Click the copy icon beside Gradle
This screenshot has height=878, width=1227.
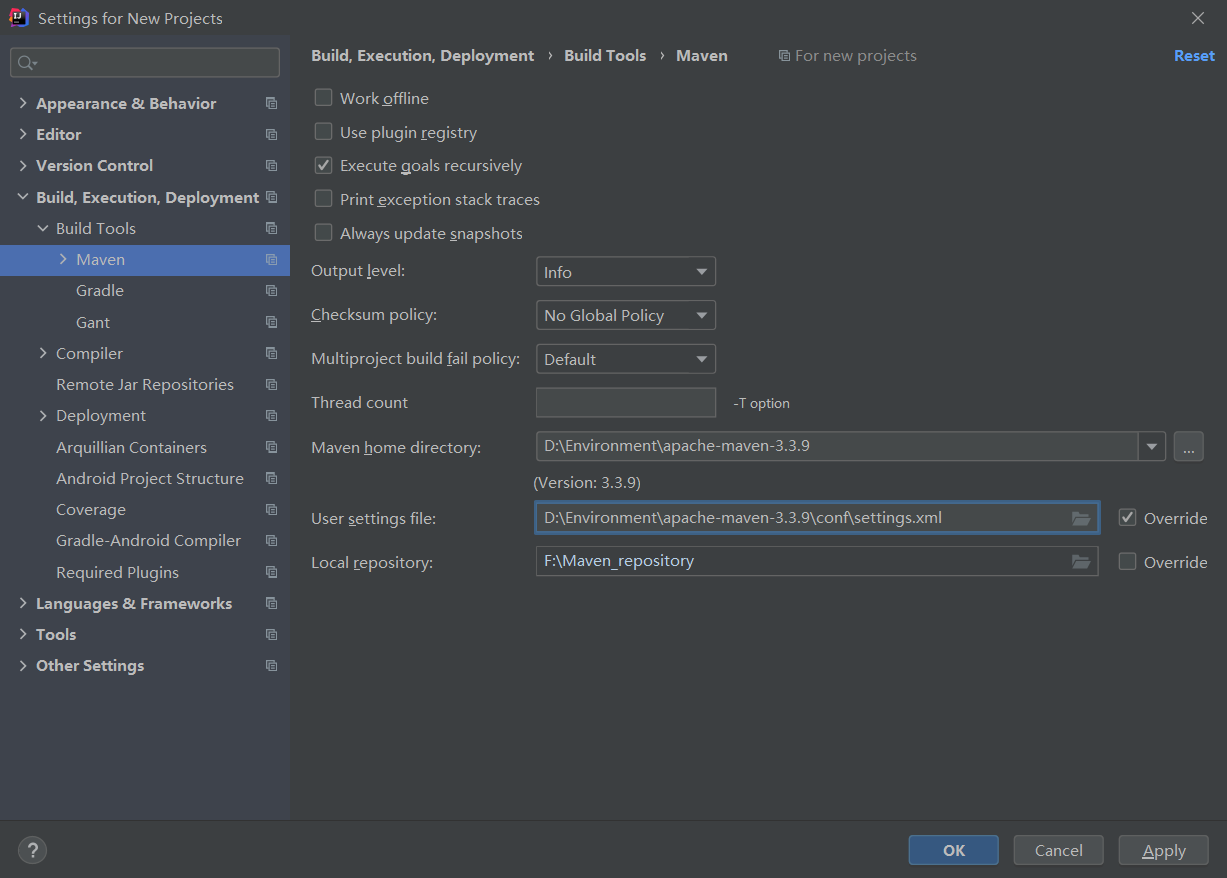[x=271, y=290]
